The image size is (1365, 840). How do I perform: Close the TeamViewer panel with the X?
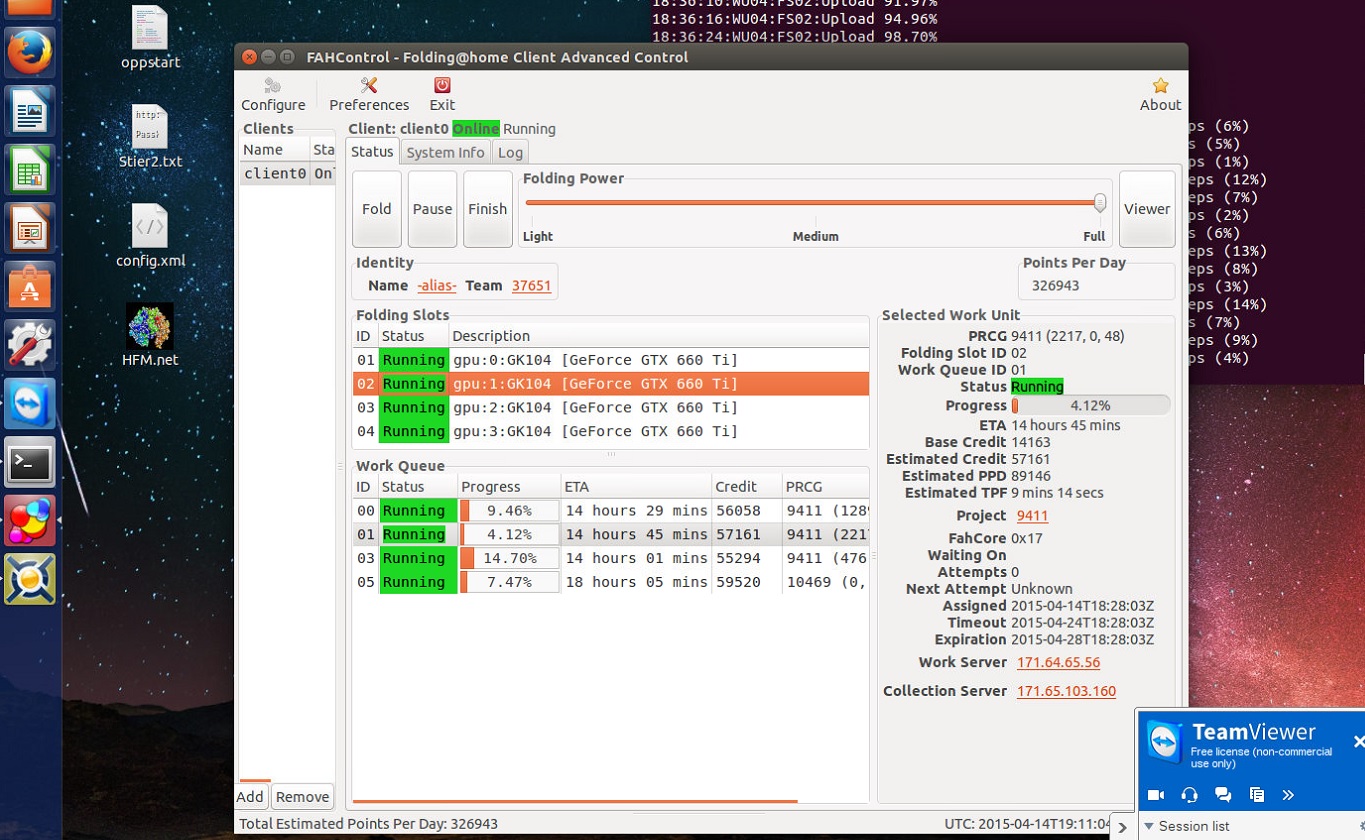tap(1358, 741)
